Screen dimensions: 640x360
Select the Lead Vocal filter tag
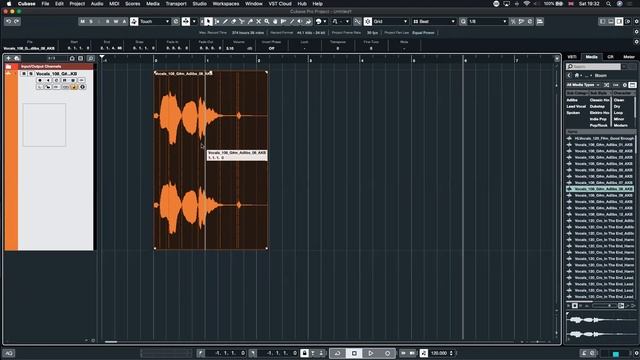click(x=576, y=107)
